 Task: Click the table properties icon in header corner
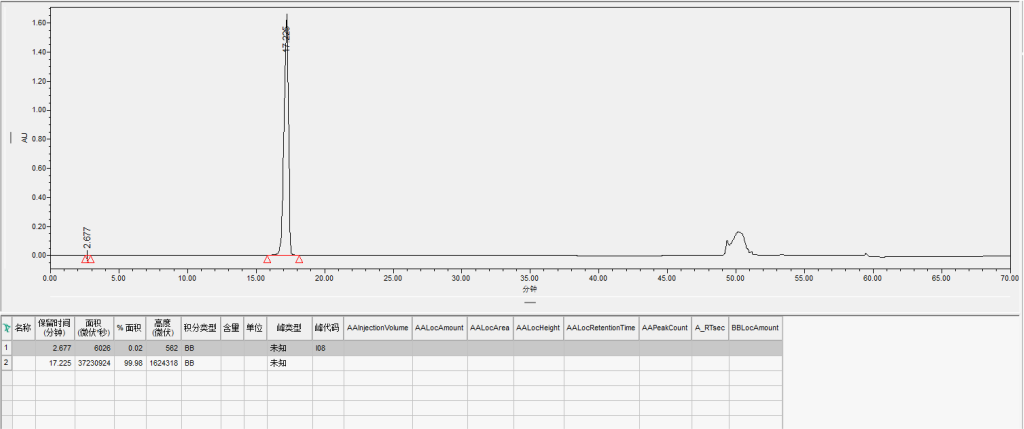(6, 327)
